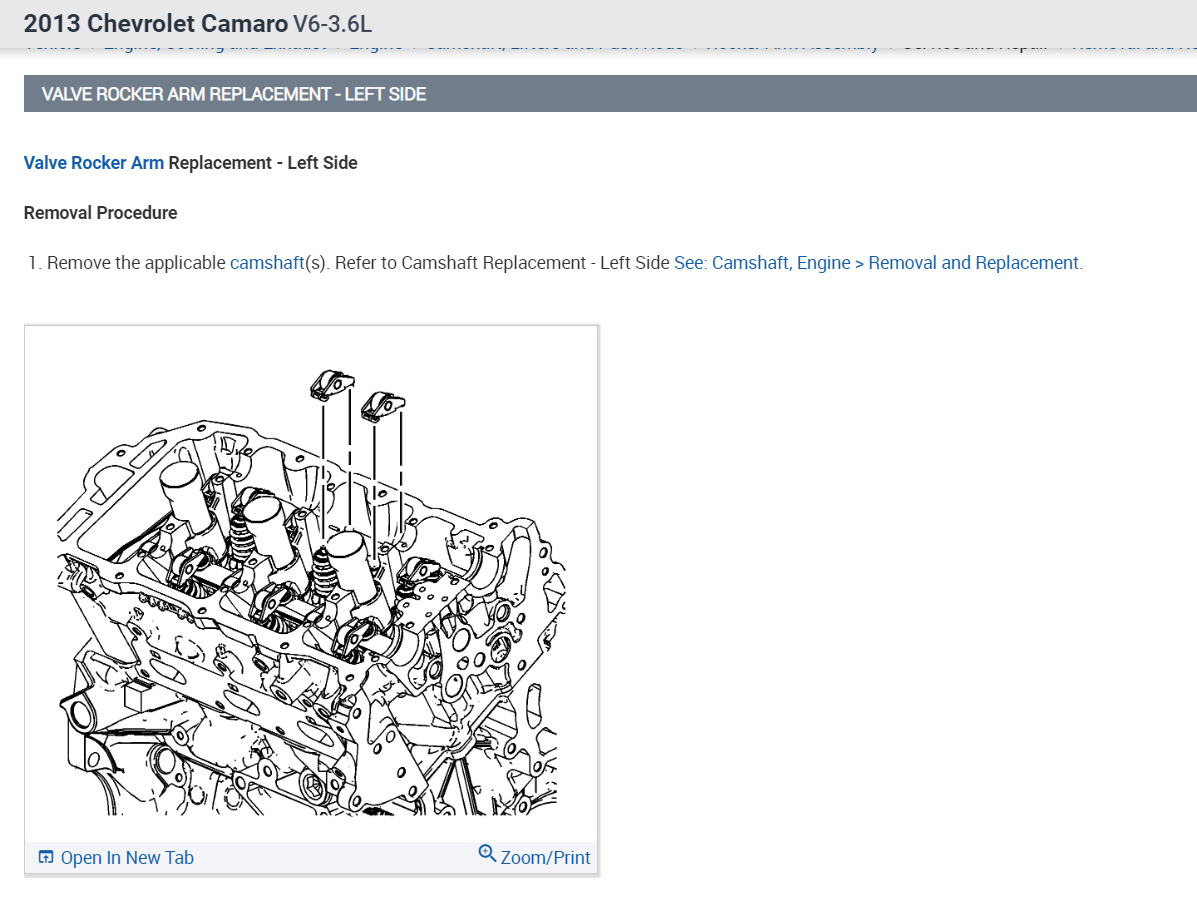Select the 2013 Chevrolet Camaro vehicle title

coord(156,24)
